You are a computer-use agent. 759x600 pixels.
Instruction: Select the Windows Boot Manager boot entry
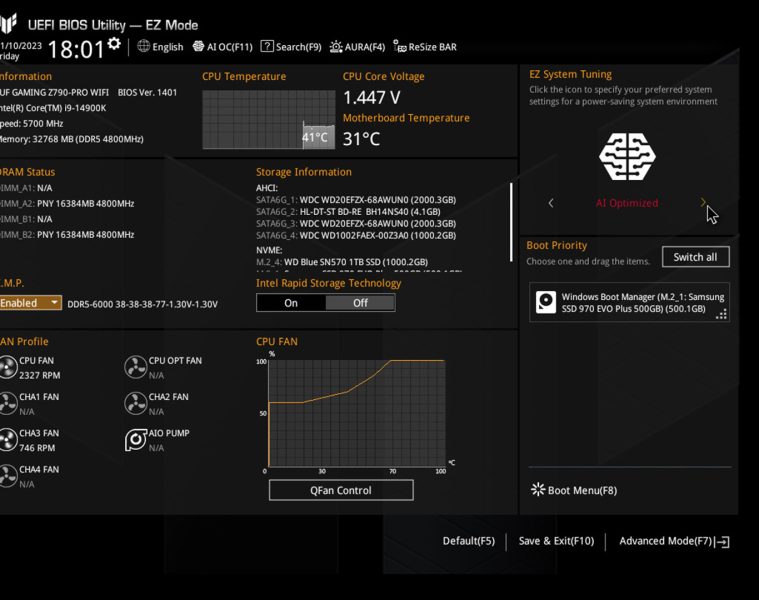tap(629, 303)
